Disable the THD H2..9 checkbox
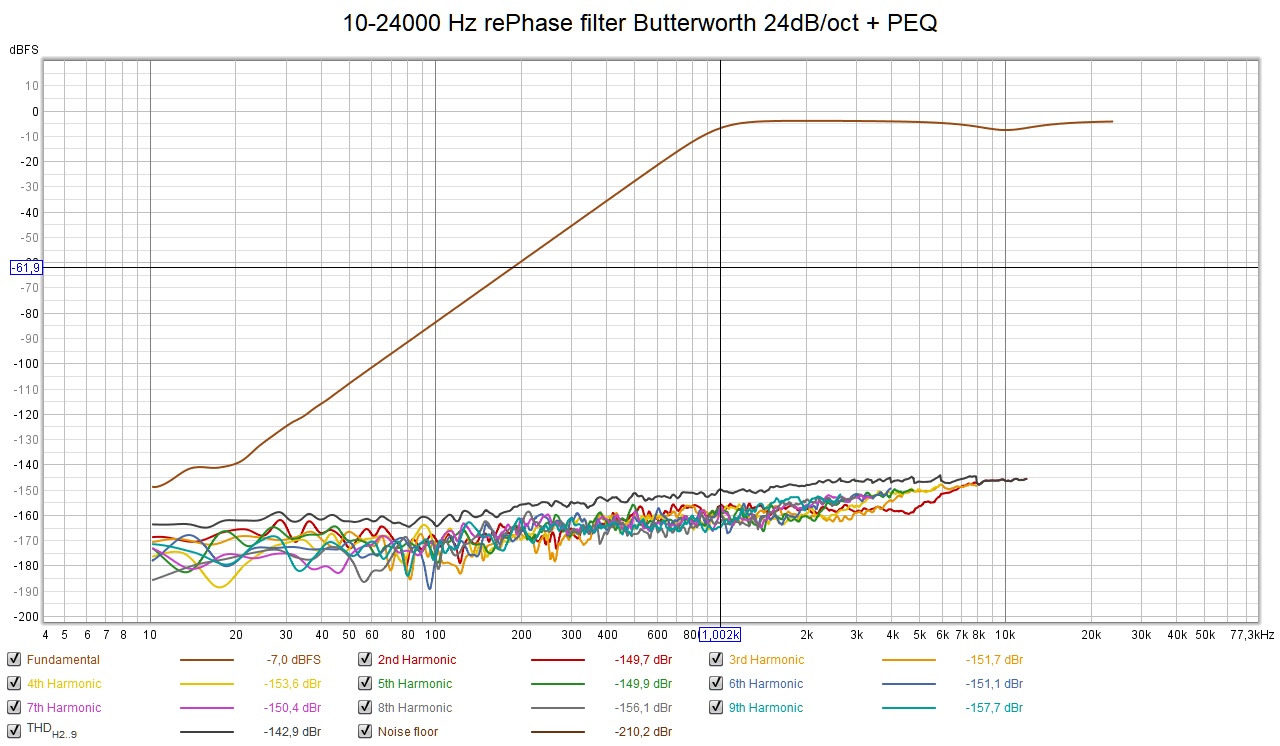This screenshot has height=746, width=1280. click(14, 732)
